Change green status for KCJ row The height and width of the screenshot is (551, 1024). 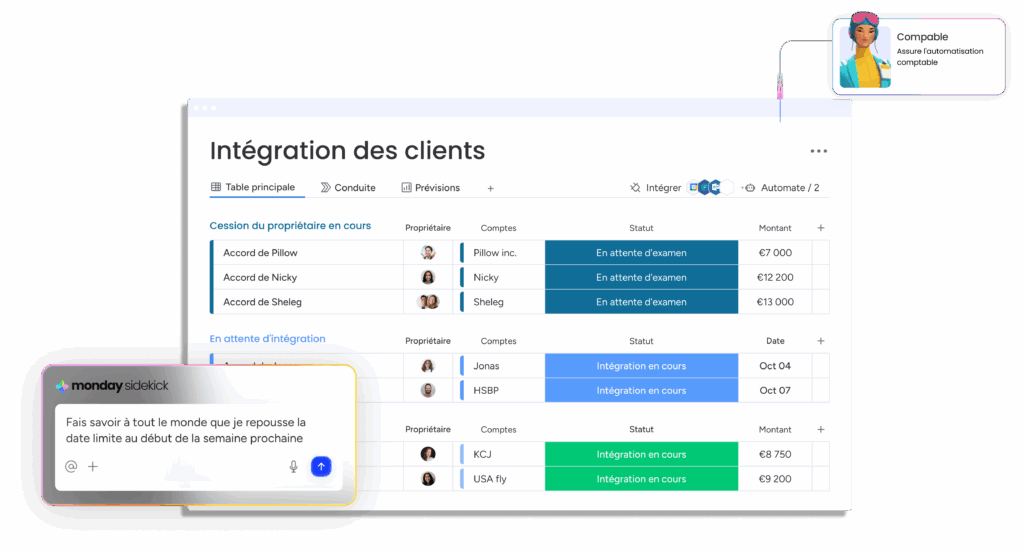coord(641,454)
